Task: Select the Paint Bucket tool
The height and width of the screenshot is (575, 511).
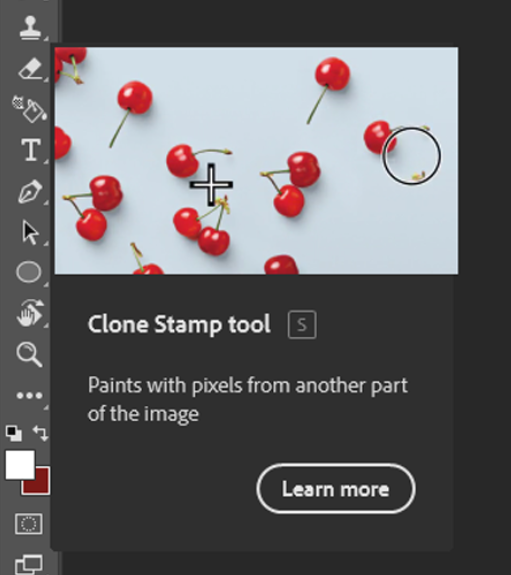Action: (29, 109)
